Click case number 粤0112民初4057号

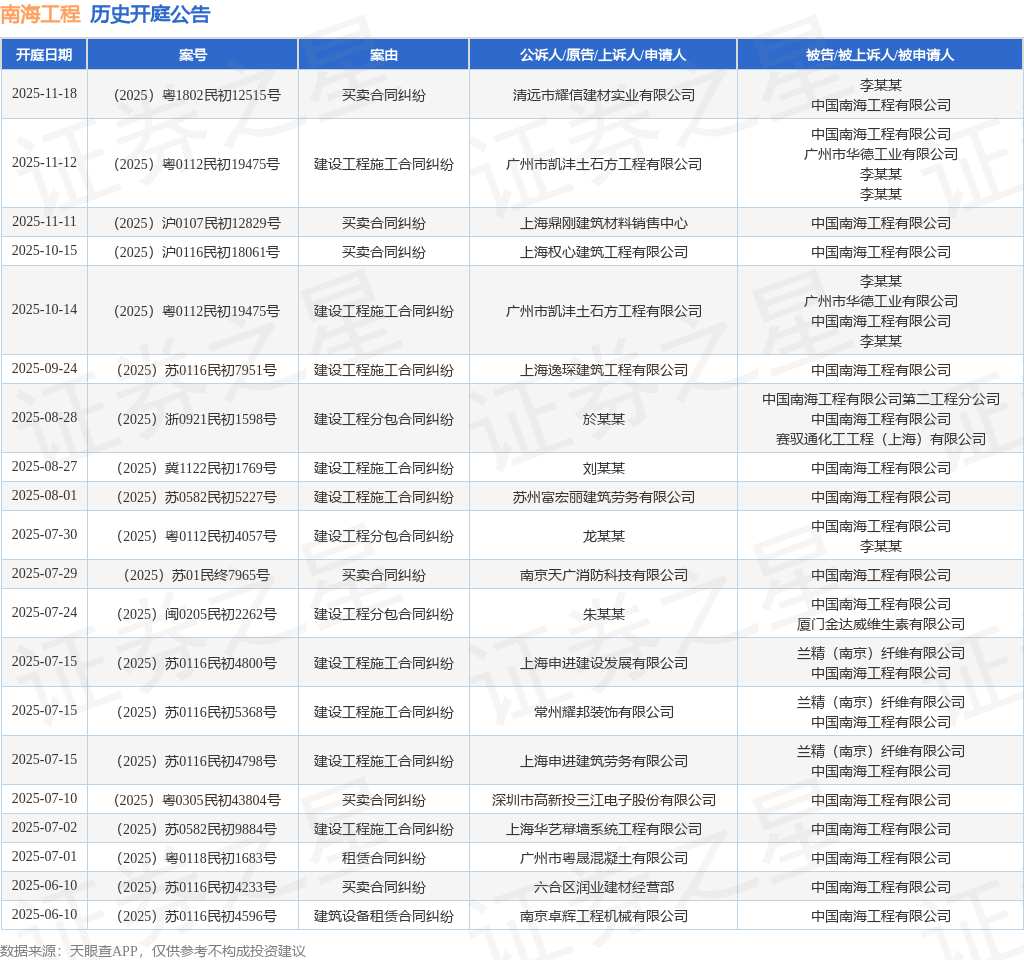click(x=197, y=536)
